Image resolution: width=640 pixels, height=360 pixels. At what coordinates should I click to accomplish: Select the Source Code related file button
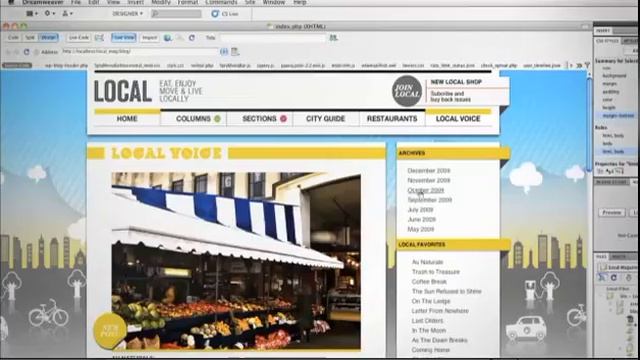17,65
